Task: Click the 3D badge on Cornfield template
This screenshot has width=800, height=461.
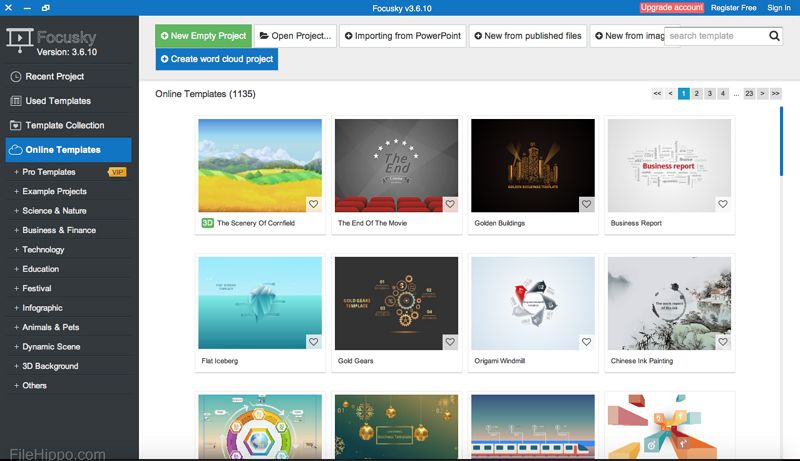Action: point(207,223)
